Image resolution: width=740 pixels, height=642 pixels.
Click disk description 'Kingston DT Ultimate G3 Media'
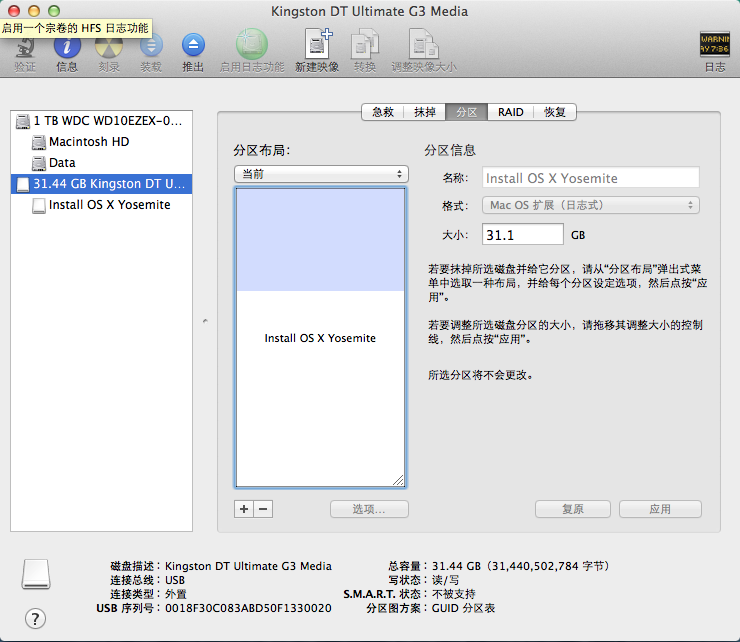coord(248,566)
